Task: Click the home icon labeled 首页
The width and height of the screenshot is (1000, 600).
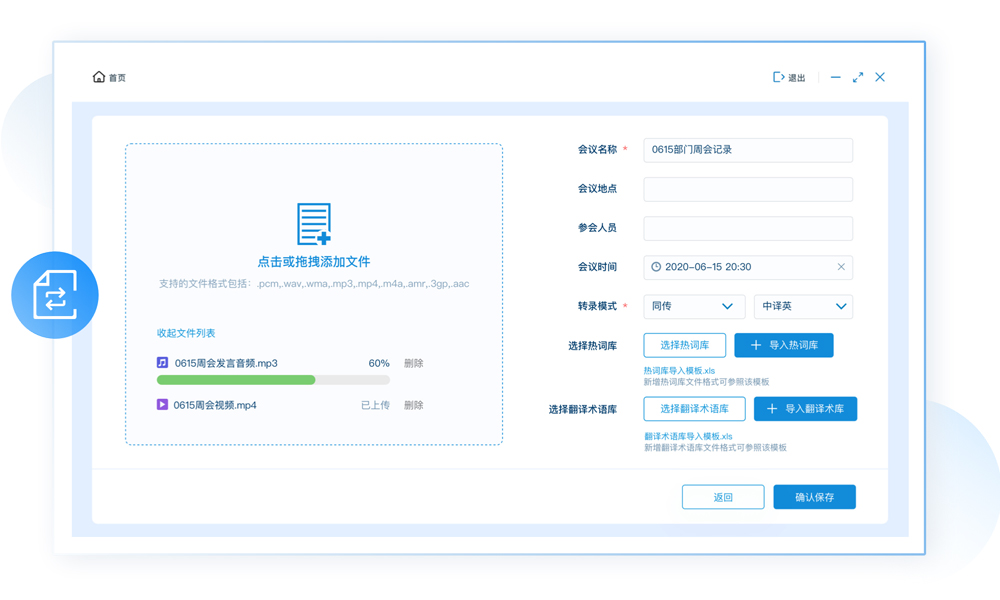Action: click(99, 77)
